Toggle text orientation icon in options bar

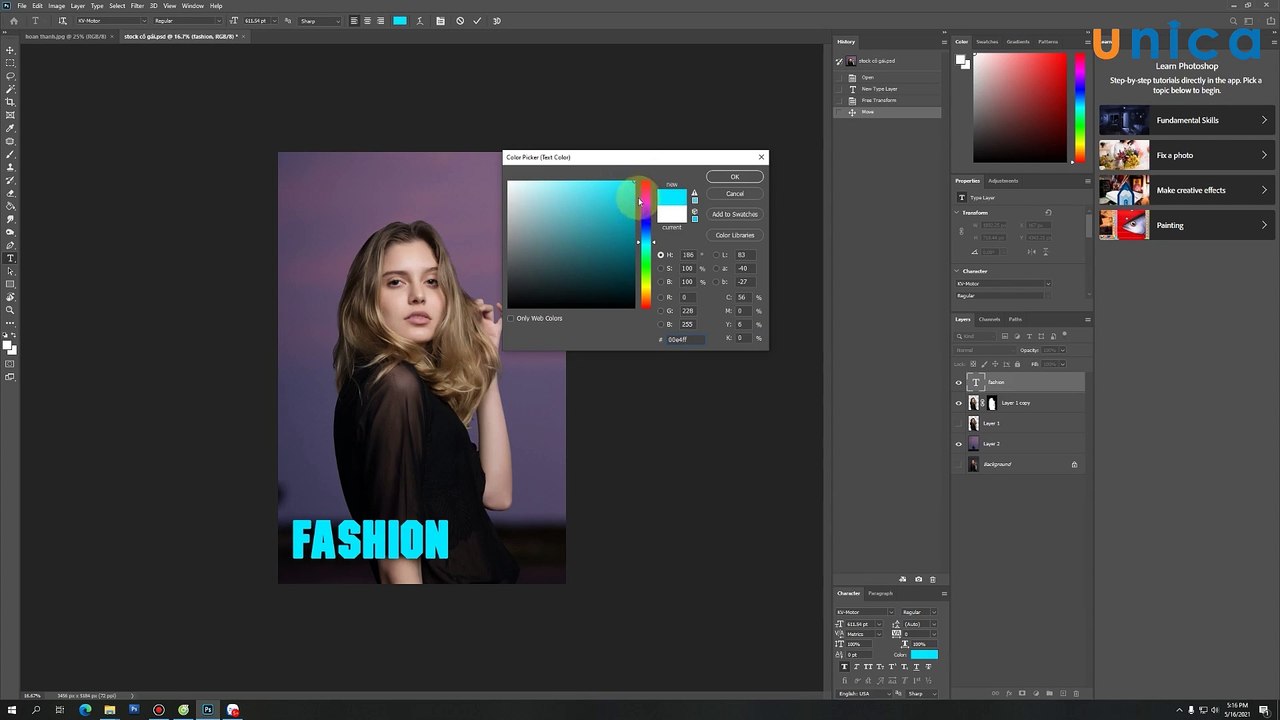pos(63,20)
